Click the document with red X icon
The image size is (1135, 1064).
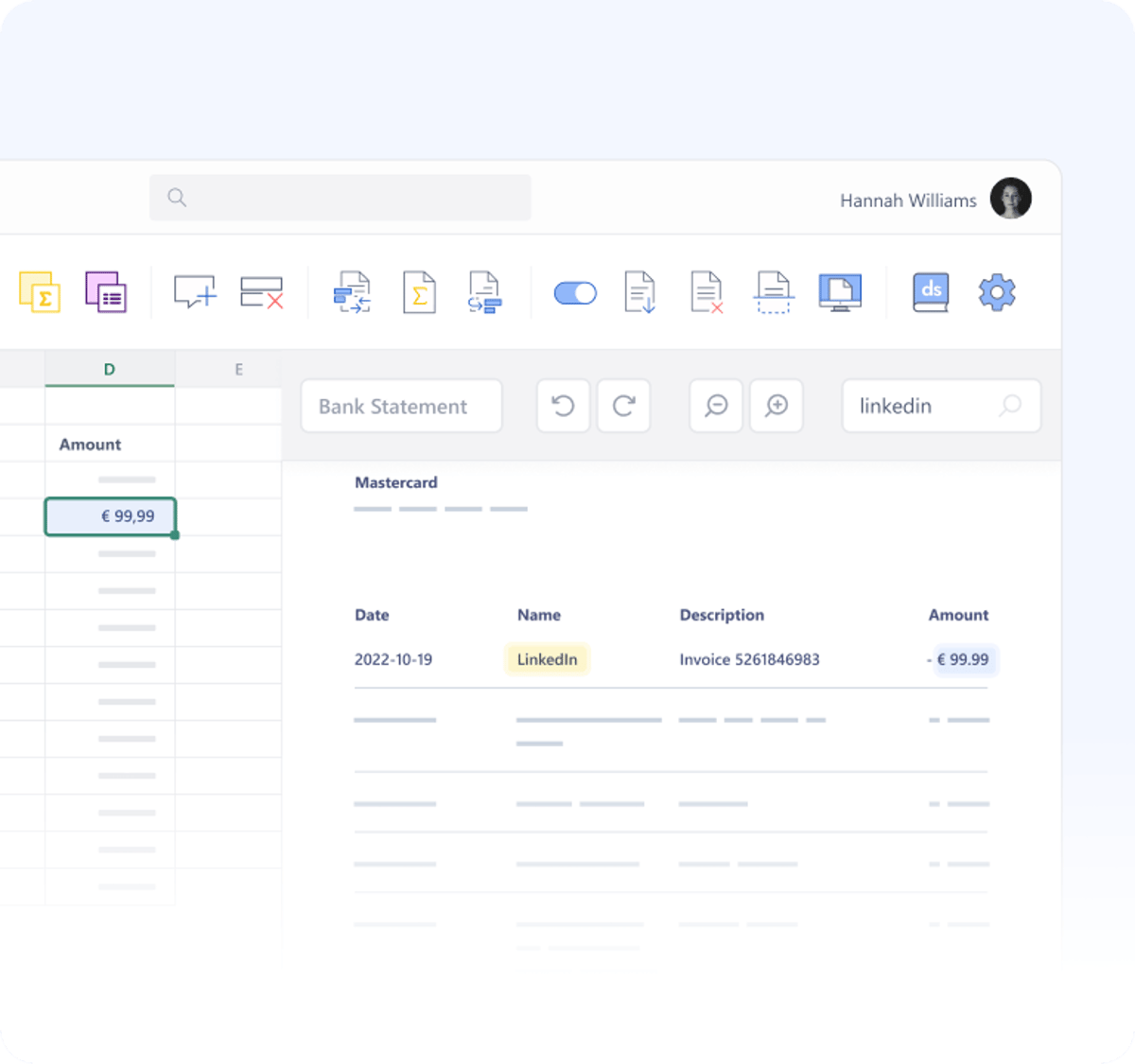click(x=707, y=292)
